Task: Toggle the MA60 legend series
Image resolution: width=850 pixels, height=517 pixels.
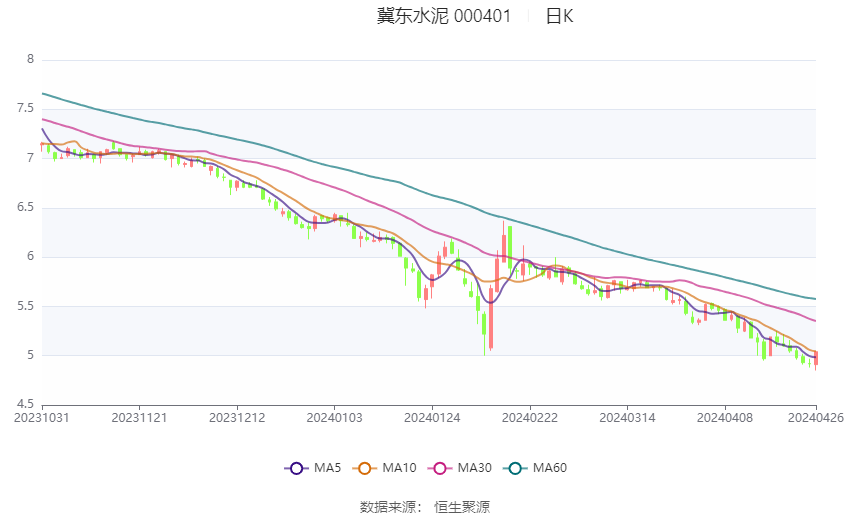Action: pyautogui.click(x=535, y=468)
